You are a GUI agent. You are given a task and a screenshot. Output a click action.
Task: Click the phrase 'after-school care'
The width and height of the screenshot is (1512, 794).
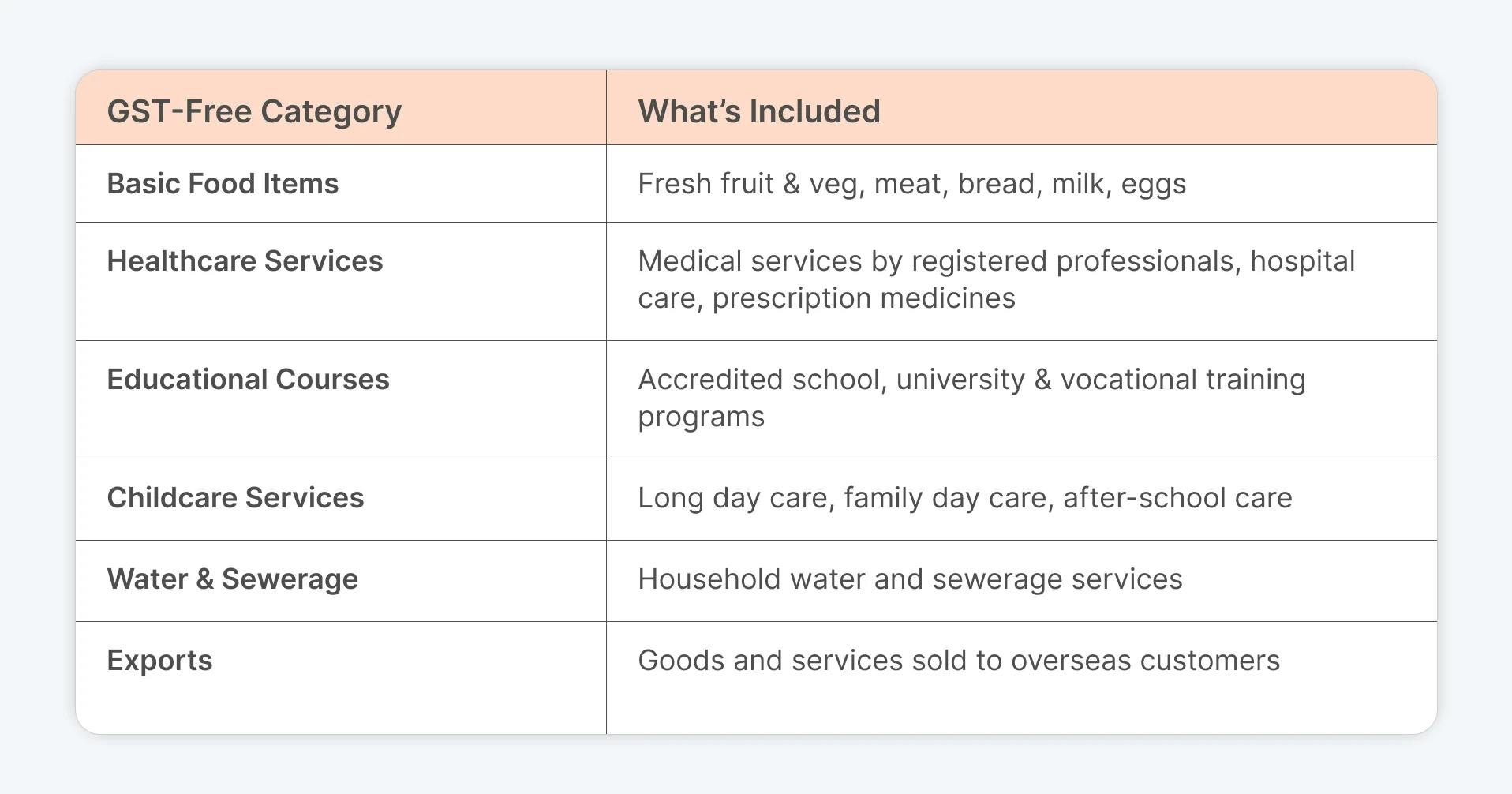[1177, 498]
